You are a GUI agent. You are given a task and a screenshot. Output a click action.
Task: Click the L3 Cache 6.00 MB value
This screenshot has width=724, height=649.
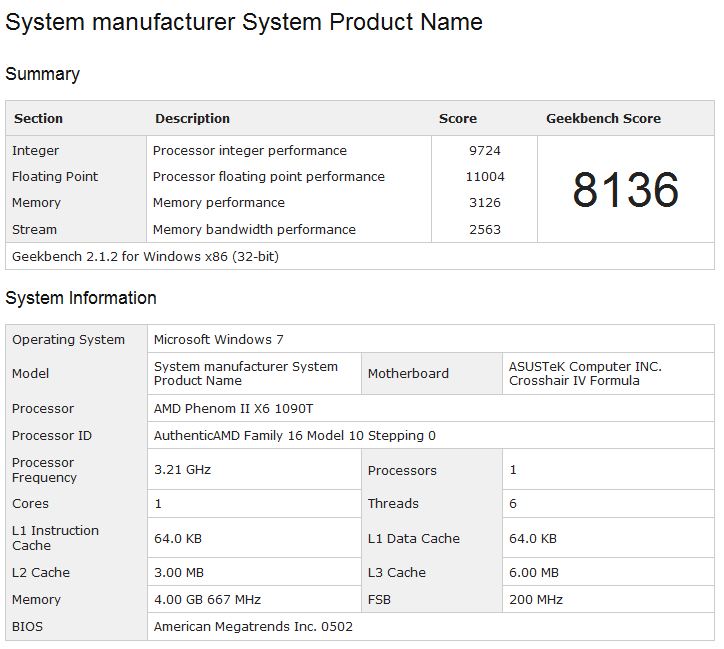533,573
